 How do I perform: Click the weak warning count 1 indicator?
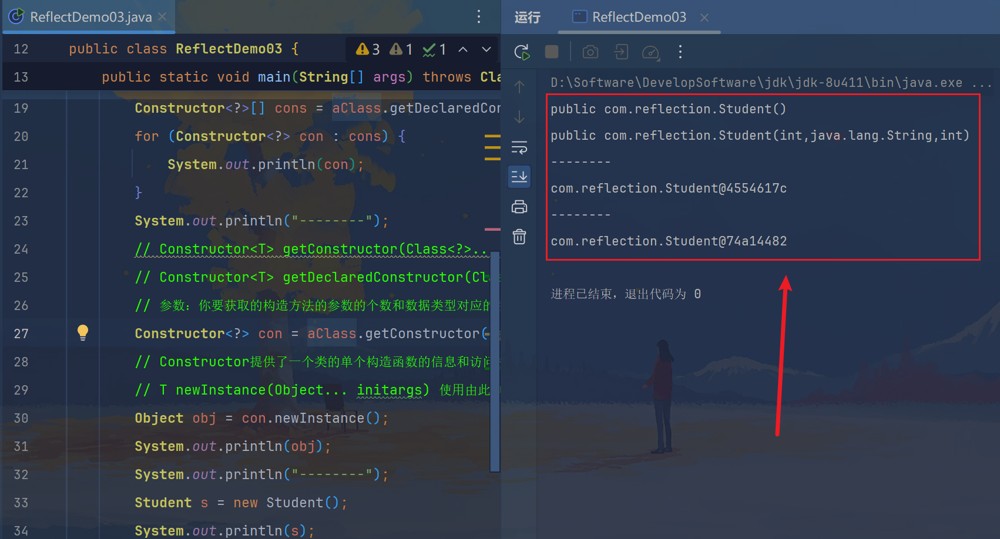point(401,49)
